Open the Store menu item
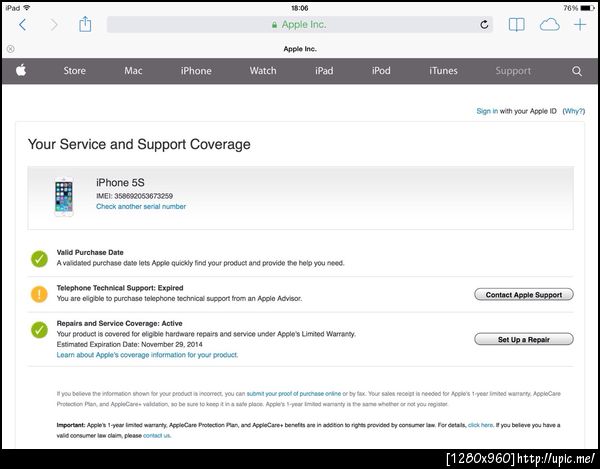 [x=75, y=71]
